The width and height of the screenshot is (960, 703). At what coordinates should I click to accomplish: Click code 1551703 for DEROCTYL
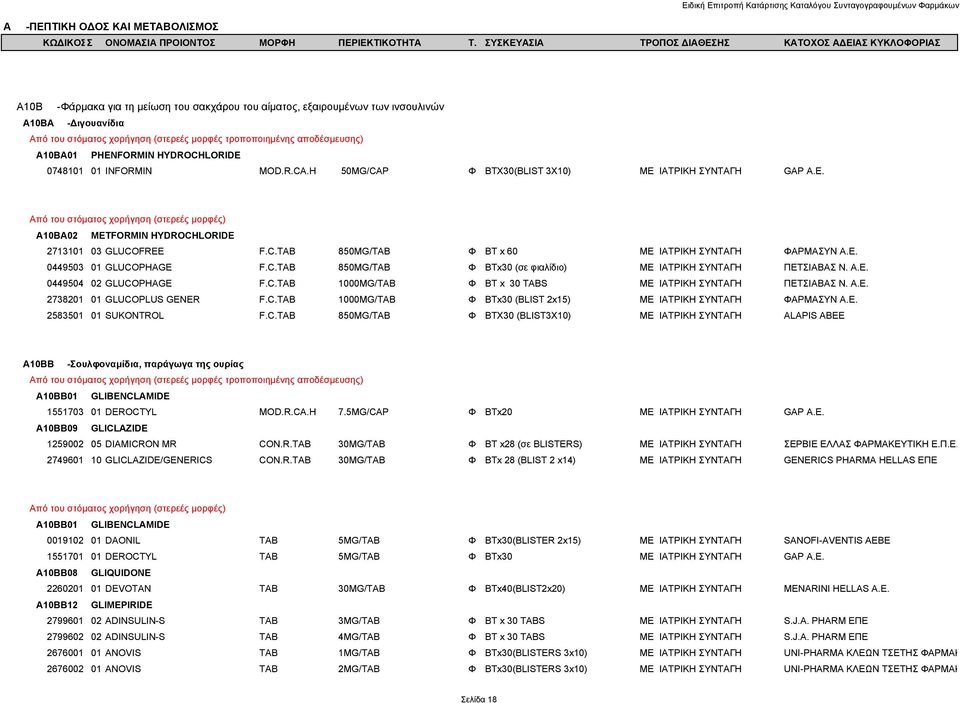coord(65,412)
